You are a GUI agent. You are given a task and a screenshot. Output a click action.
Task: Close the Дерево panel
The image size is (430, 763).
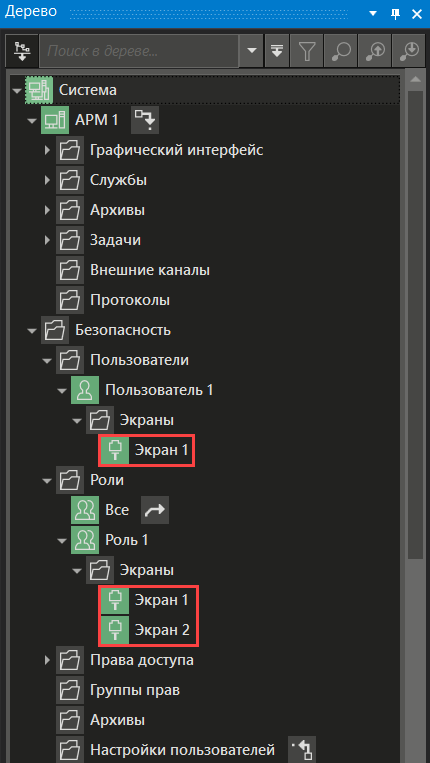click(x=417, y=14)
